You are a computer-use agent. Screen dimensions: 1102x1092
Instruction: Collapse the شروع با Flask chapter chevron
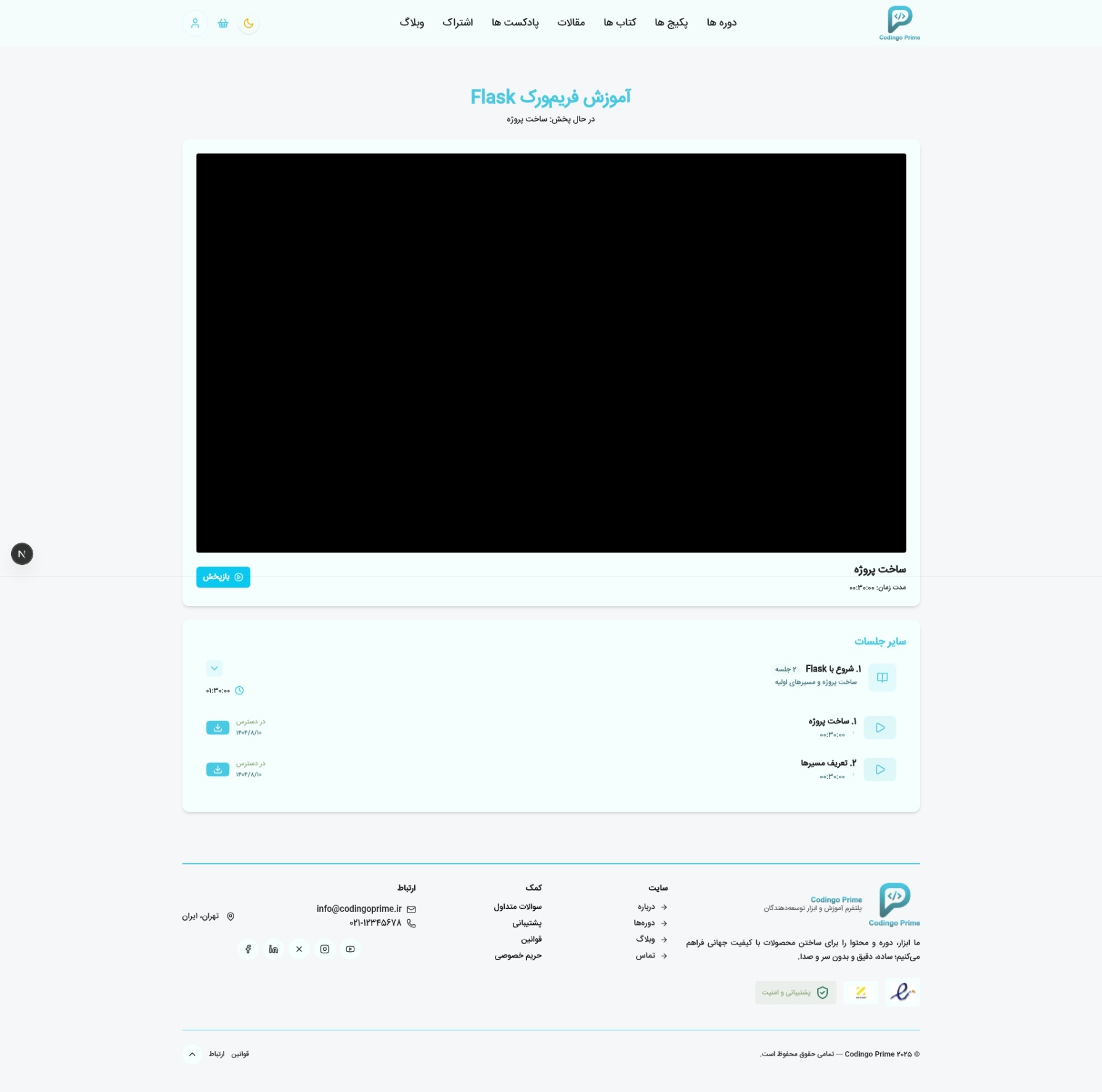pos(214,668)
